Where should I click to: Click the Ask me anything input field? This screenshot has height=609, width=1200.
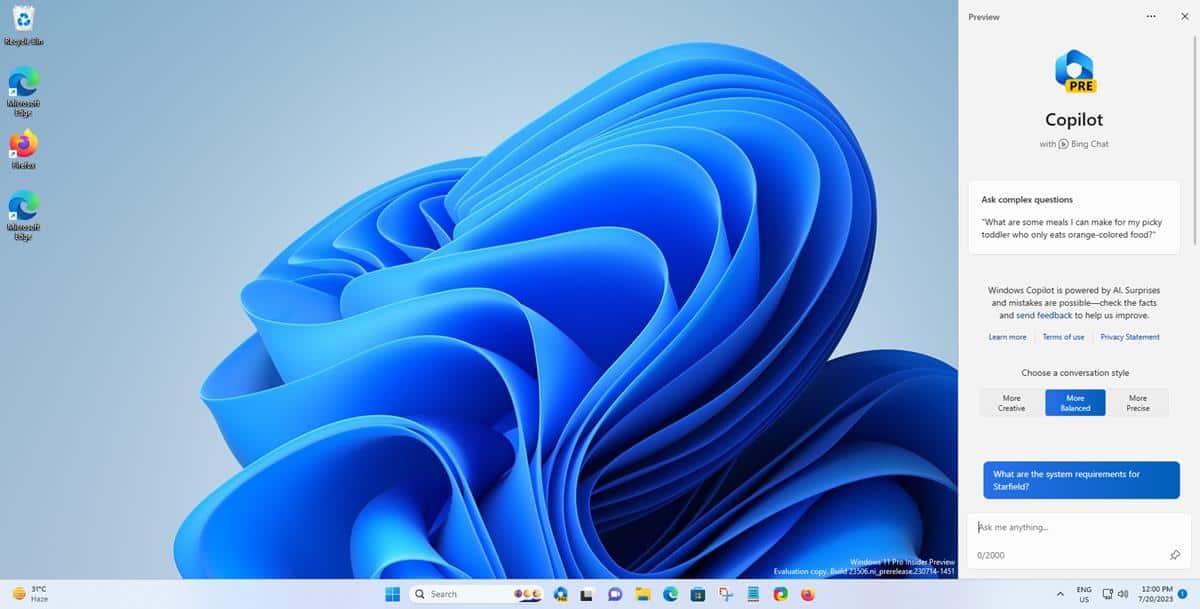(1060, 527)
